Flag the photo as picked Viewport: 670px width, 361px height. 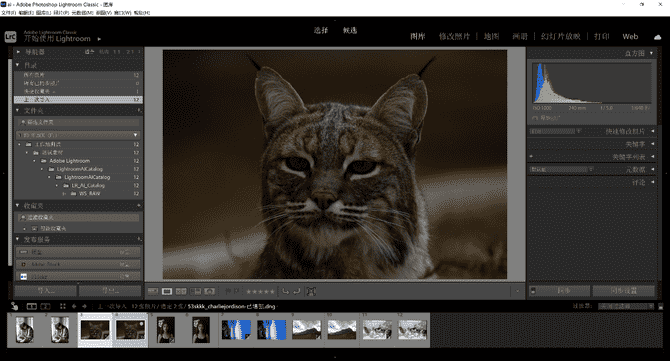227,291
